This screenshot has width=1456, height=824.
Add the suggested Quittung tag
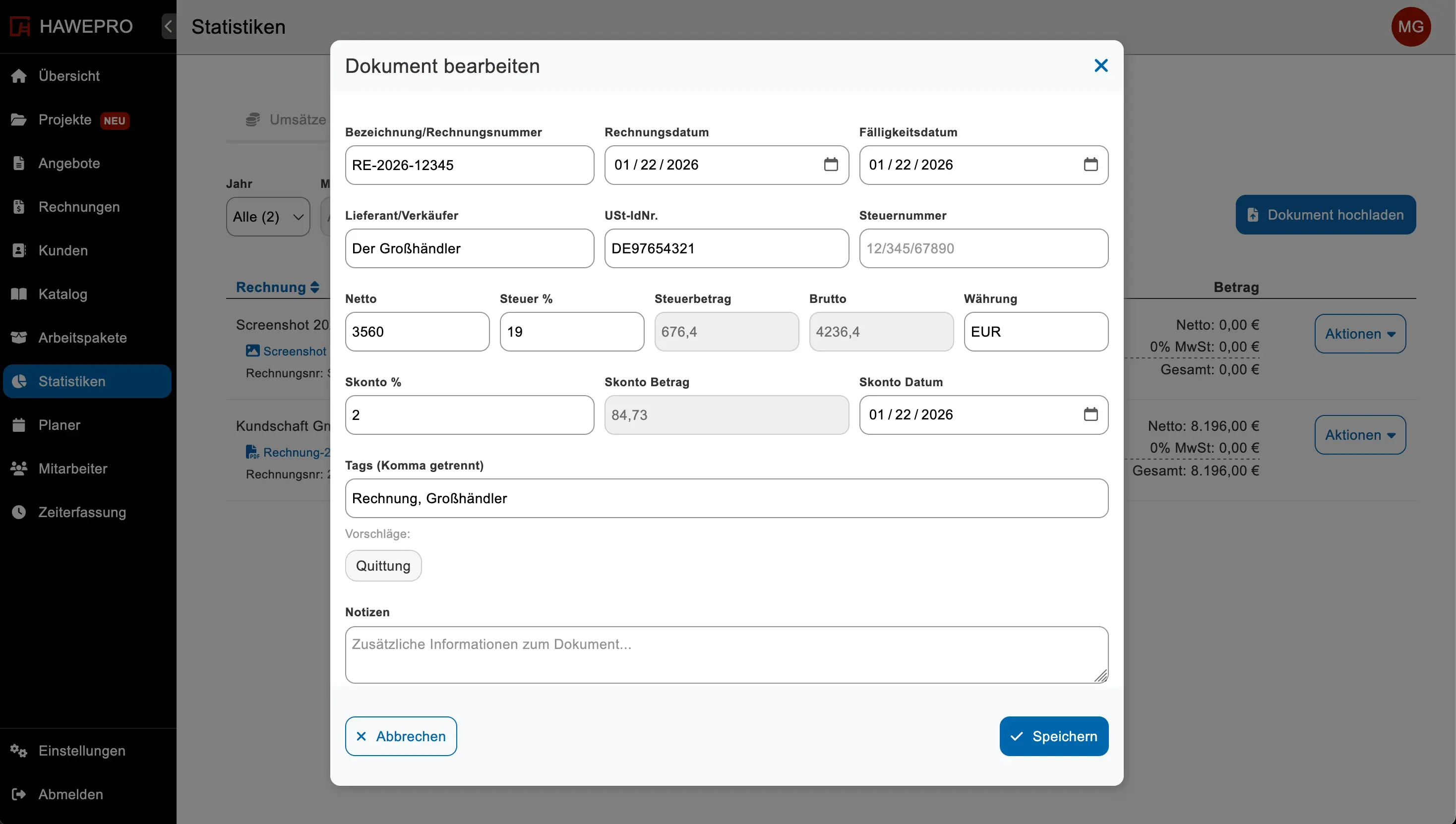383,566
